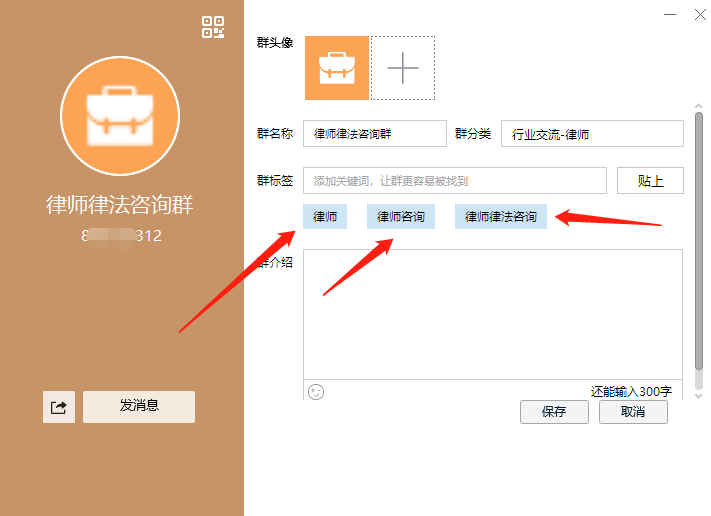Click the 还能输入300字 counter text
This screenshot has height=516, width=711.
(631, 391)
